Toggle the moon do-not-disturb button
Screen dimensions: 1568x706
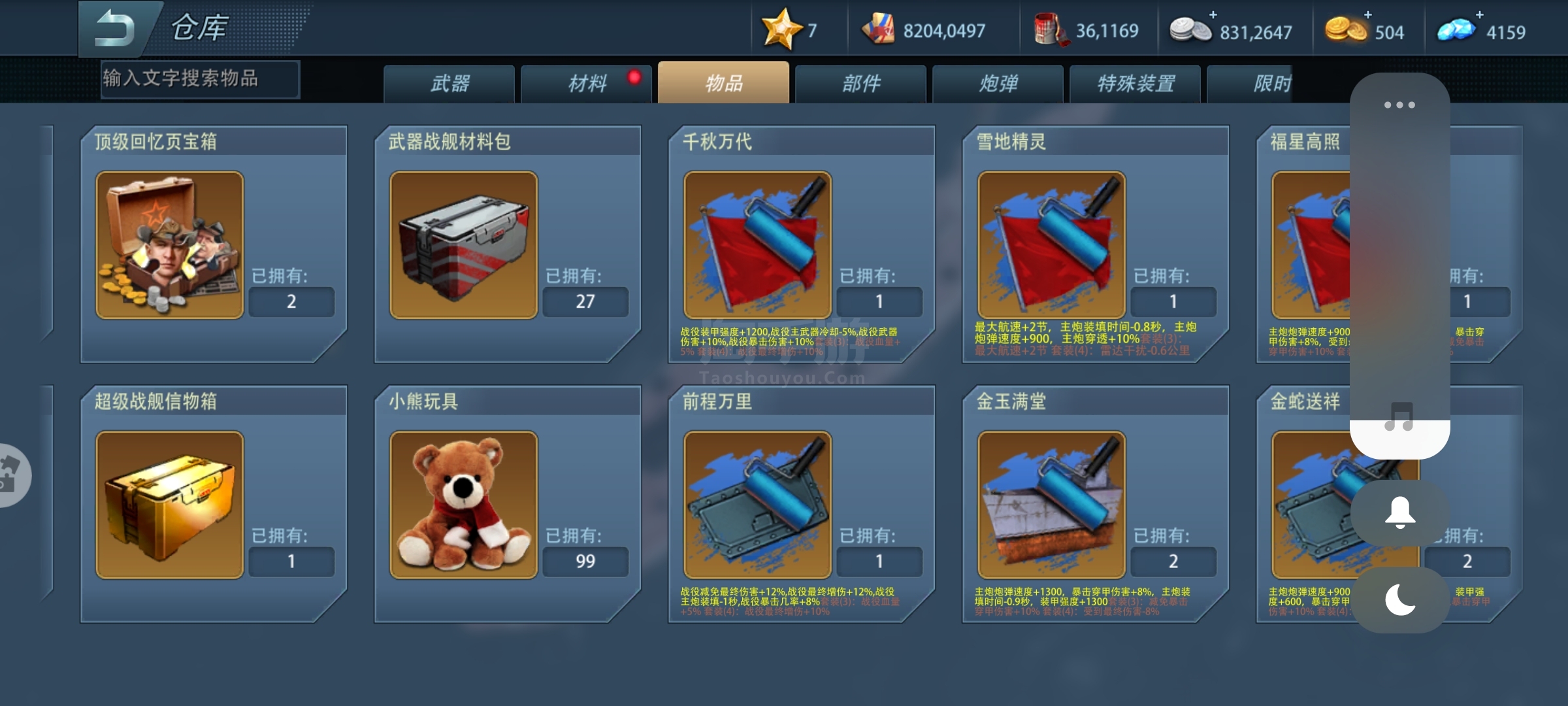click(1400, 600)
